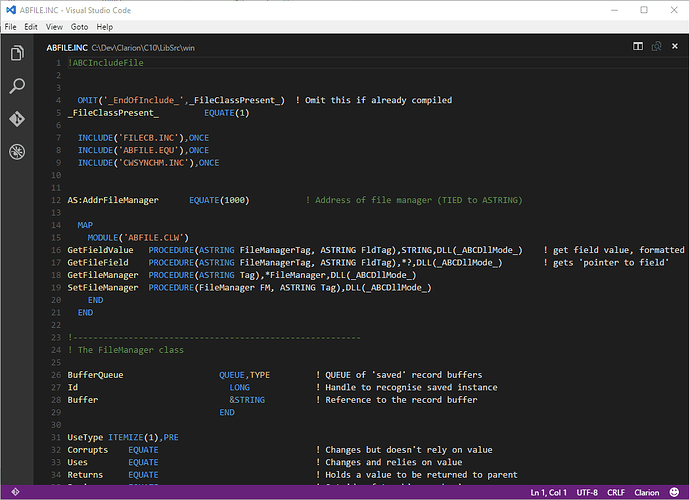
Task: Open the Source Control (Git) view
Action: [17, 119]
